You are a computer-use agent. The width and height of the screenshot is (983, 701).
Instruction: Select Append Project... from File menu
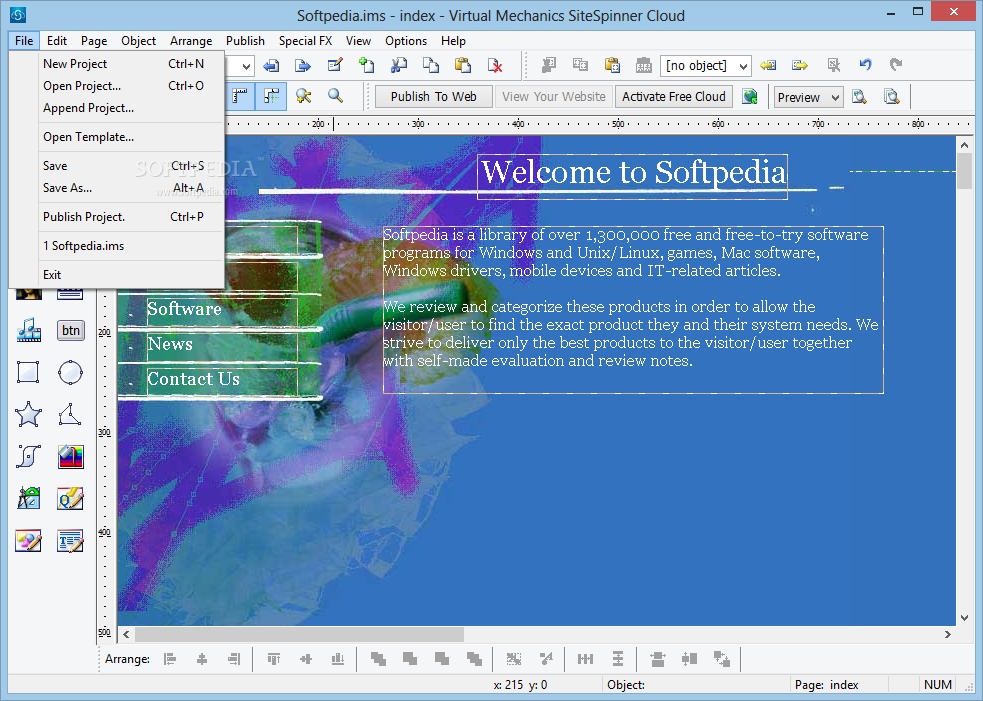(123, 108)
